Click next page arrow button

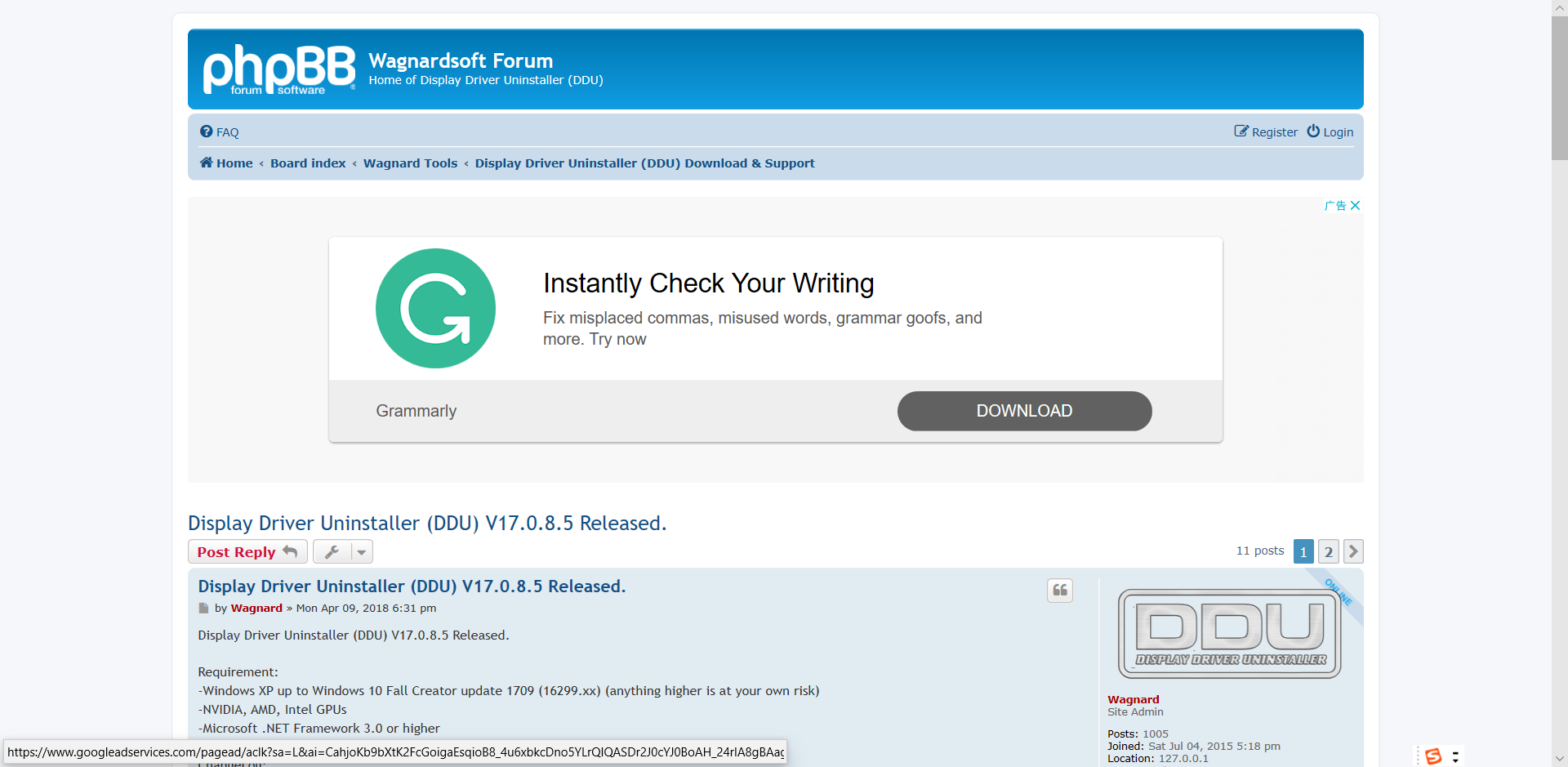click(x=1353, y=552)
